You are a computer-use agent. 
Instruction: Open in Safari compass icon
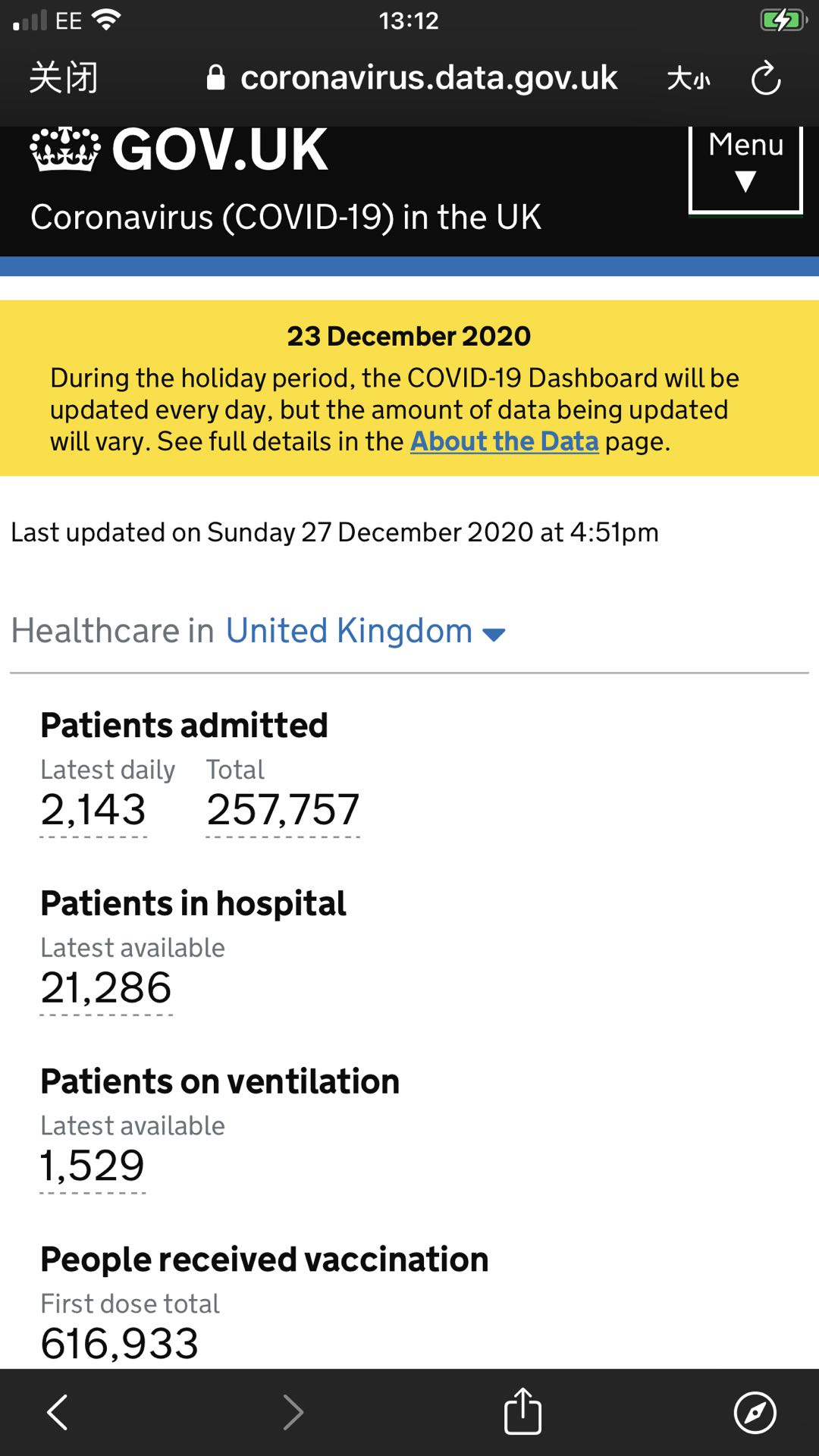pos(755,1412)
